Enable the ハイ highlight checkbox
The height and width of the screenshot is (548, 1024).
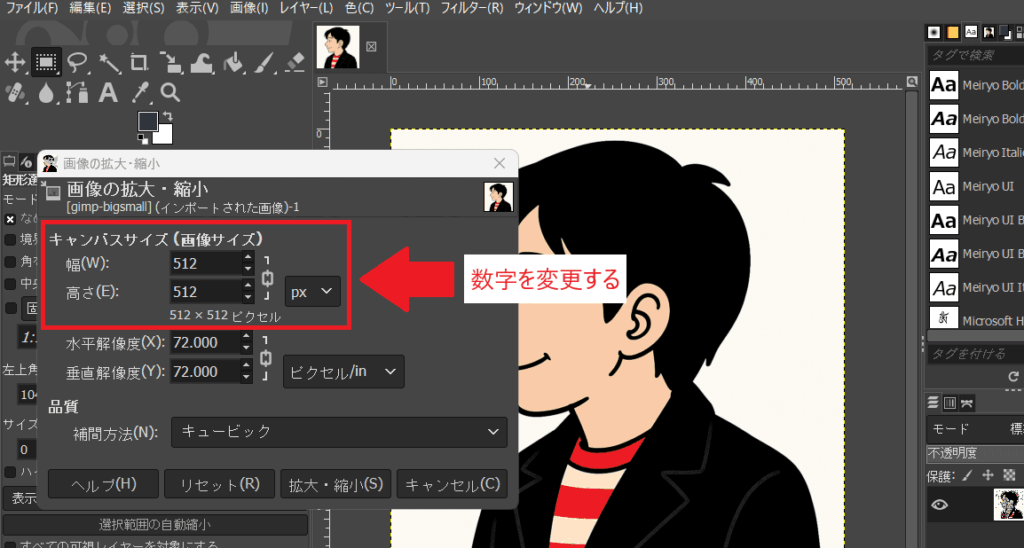tap(10, 472)
